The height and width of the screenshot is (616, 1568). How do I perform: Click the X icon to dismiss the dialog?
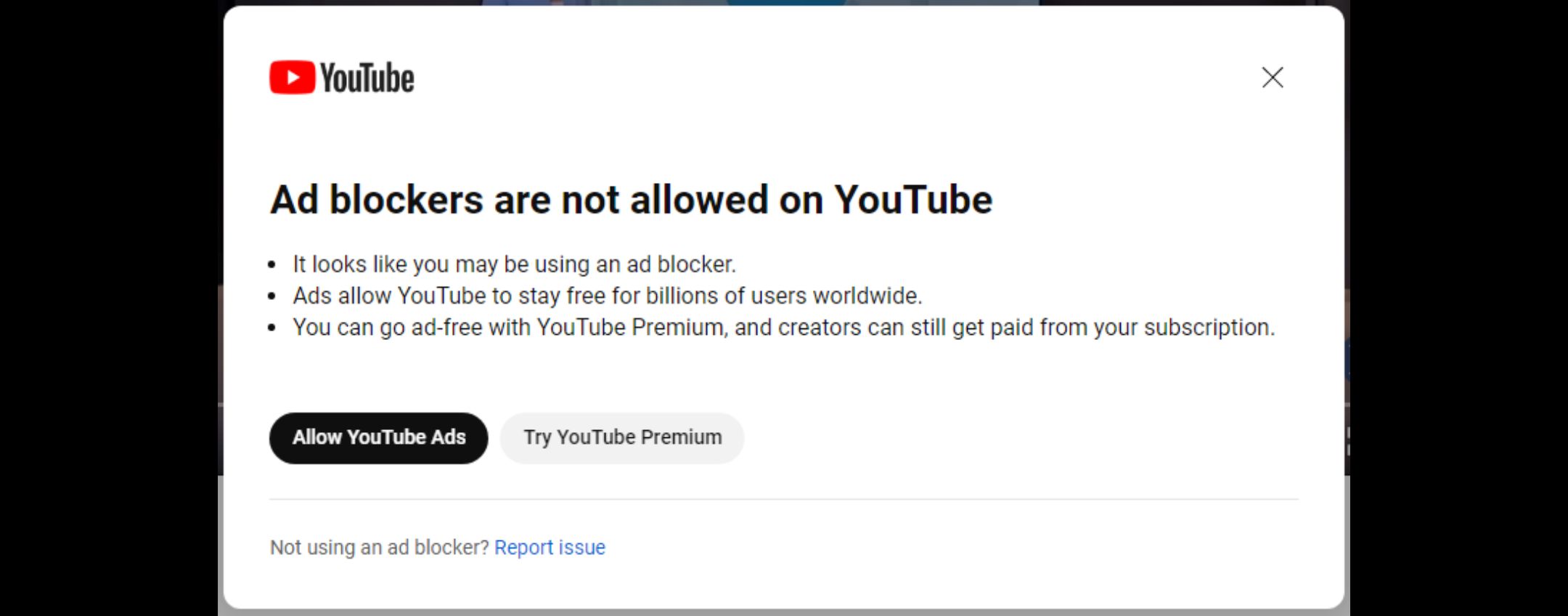[1272, 78]
